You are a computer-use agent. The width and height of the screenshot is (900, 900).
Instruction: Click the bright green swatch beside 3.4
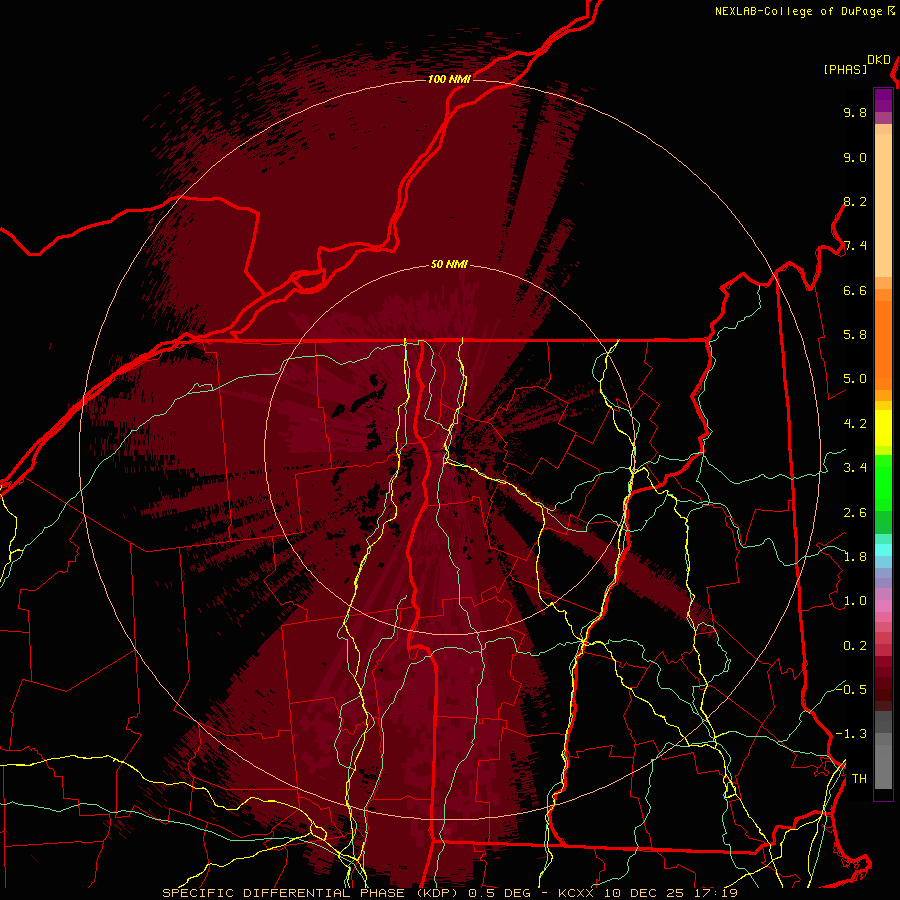883,482
